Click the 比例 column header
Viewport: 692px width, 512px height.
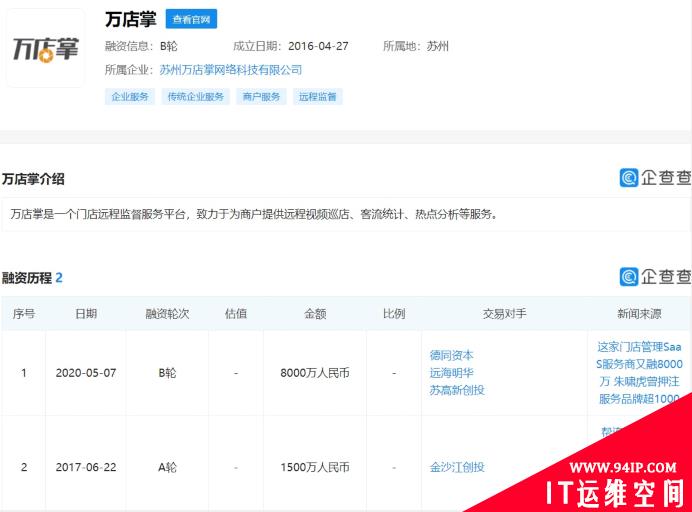click(394, 314)
